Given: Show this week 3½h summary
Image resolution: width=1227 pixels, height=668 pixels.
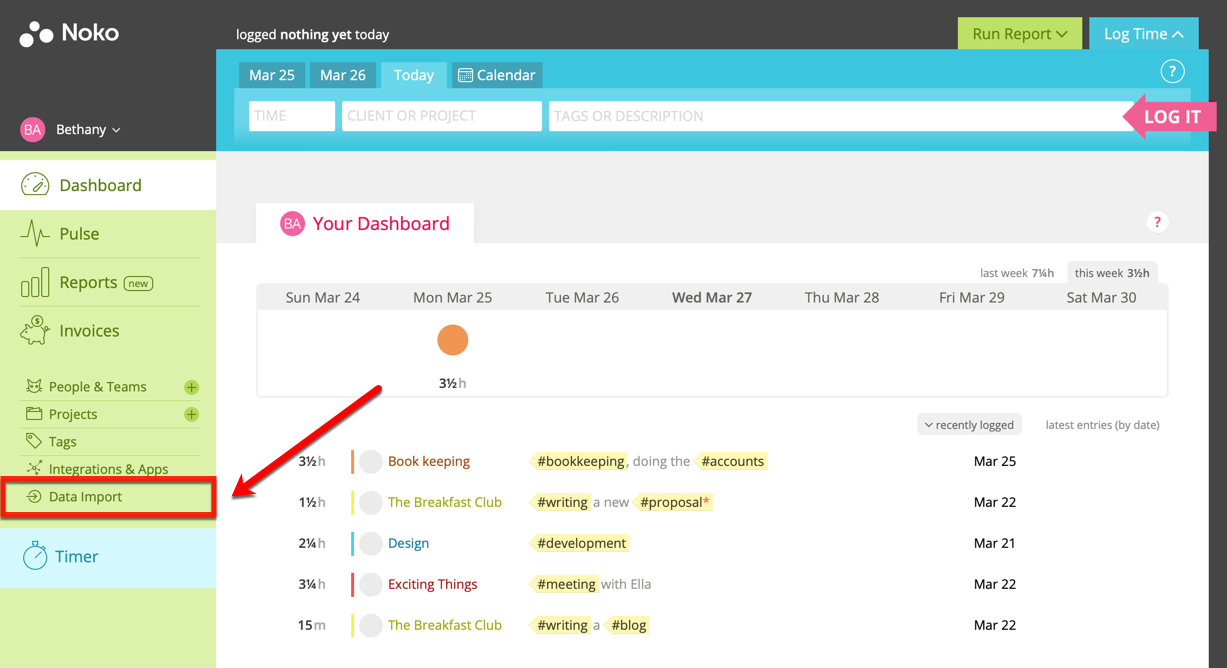Looking at the screenshot, I should [1112, 273].
